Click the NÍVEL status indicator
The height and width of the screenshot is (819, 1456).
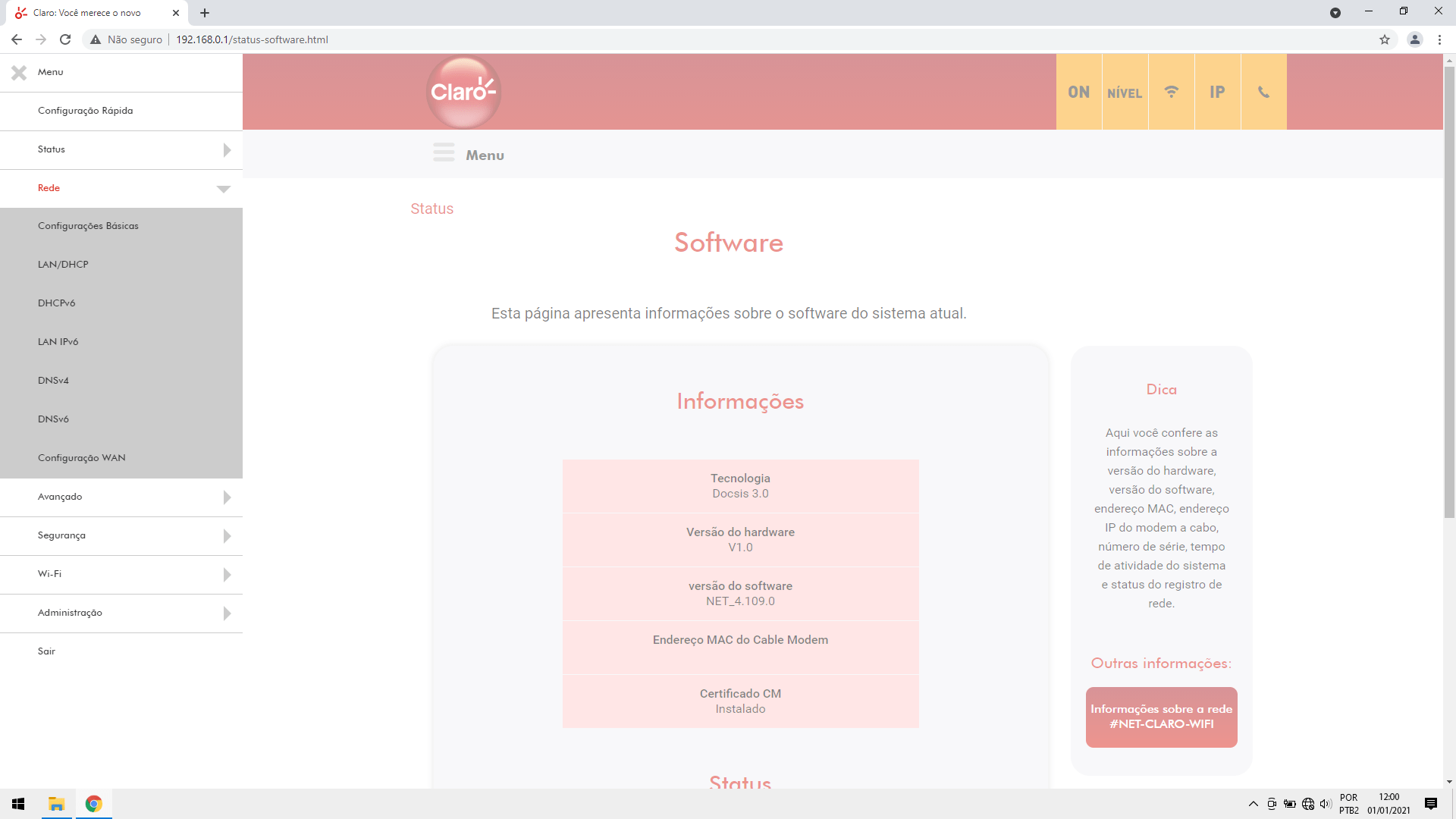pos(1125,92)
